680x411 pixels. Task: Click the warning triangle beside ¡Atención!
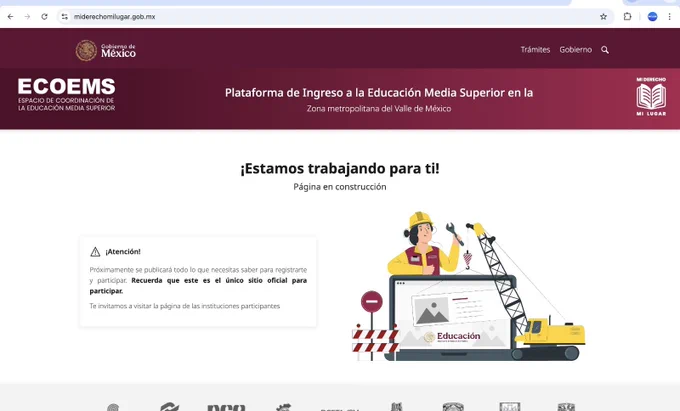tap(95, 251)
